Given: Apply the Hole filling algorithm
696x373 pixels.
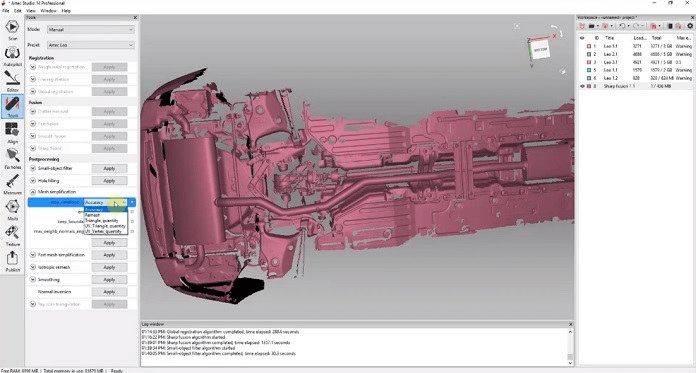Looking at the screenshot, I should pos(109,181).
